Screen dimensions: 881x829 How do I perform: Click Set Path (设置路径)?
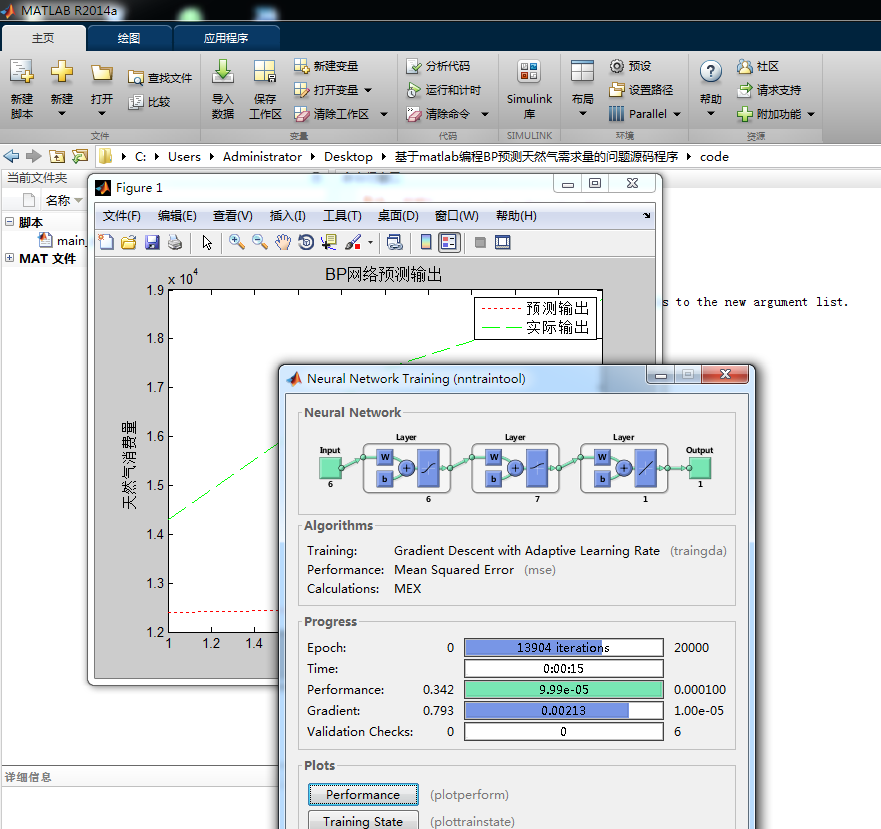tap(641, 90)
